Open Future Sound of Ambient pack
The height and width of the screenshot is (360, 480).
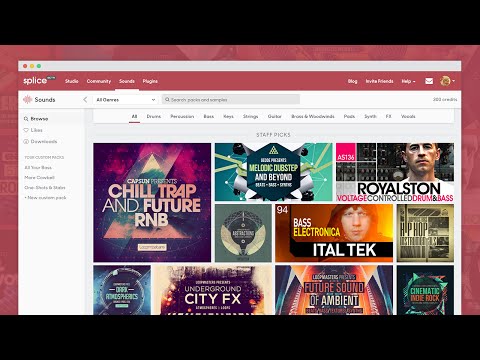click(x=334, y=290)
